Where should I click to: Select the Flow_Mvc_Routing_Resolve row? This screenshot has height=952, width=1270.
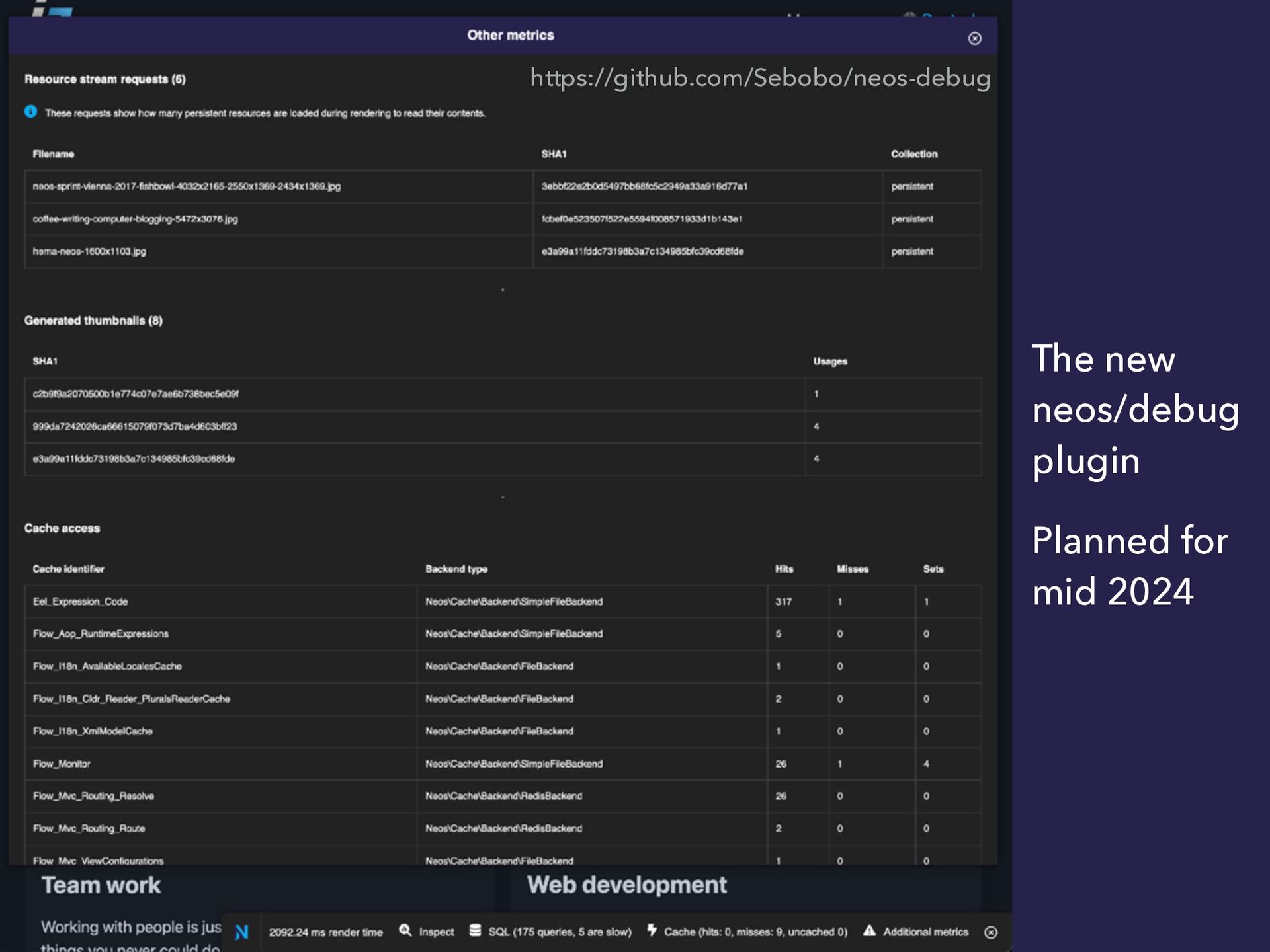point(503,796)
